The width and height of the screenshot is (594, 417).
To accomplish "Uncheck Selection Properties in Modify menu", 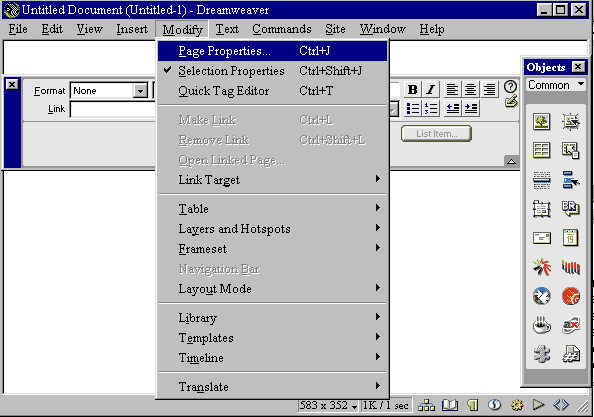I will click(273, 71).
